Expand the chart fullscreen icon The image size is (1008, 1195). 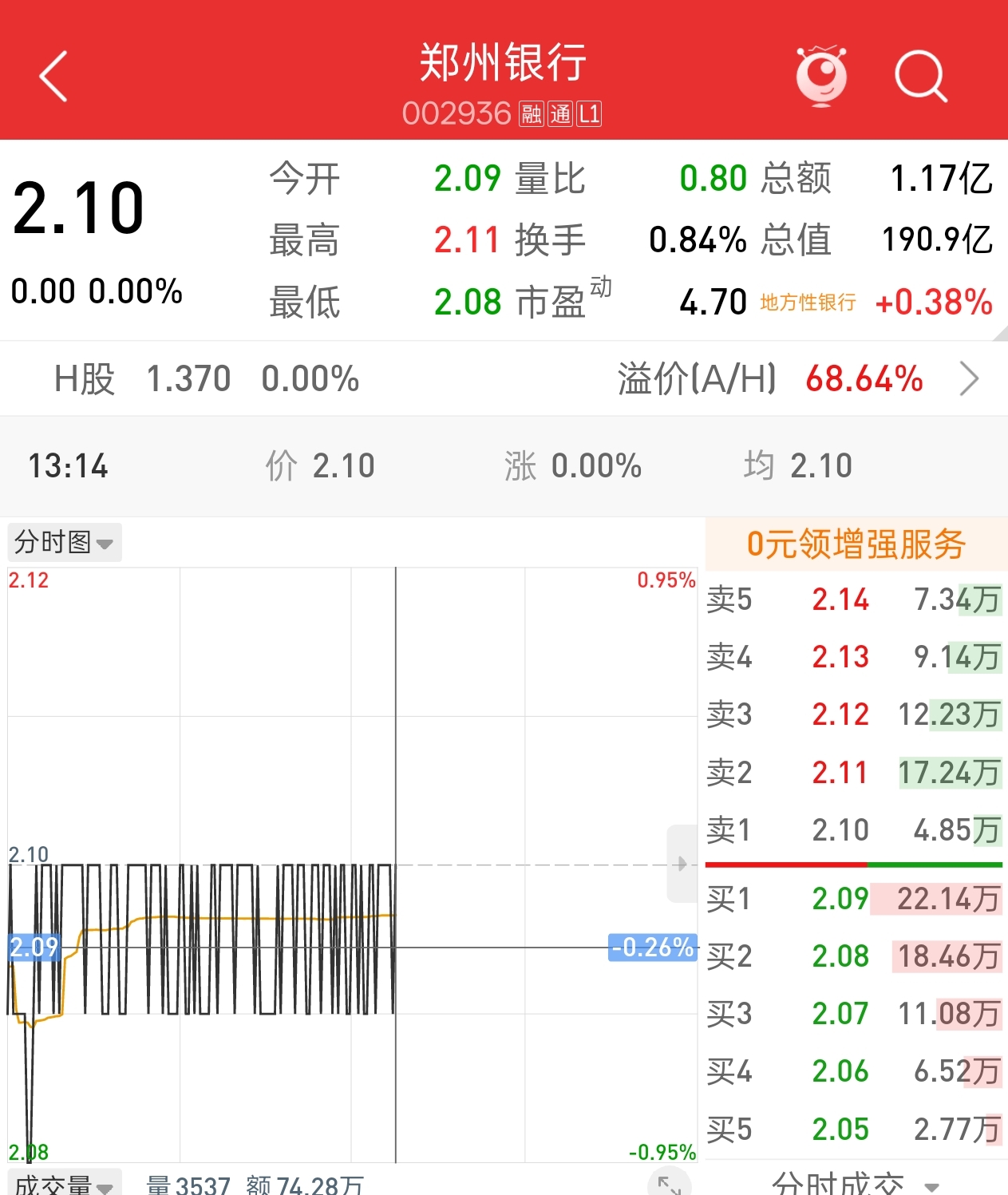tap(669, 1183)
